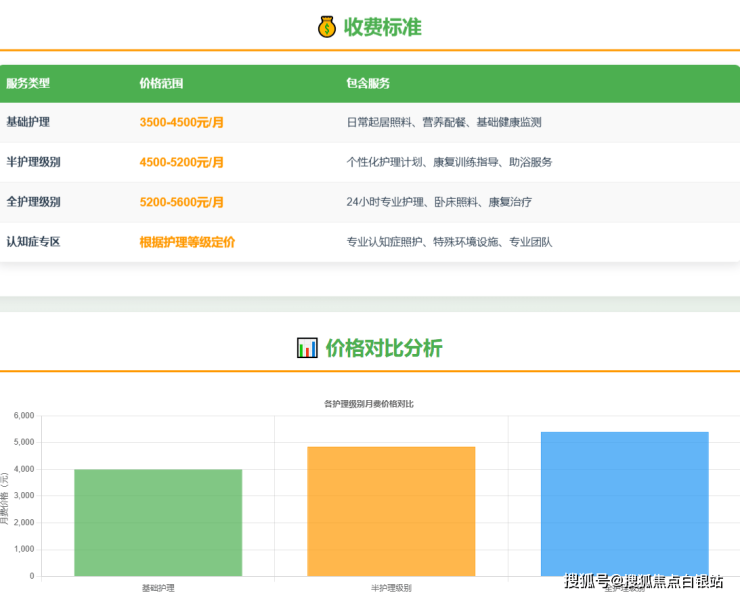Click the 包含服务 column header
Viewport: 740px width, 597px height.
pyautogui.click(x=368, y=84)
